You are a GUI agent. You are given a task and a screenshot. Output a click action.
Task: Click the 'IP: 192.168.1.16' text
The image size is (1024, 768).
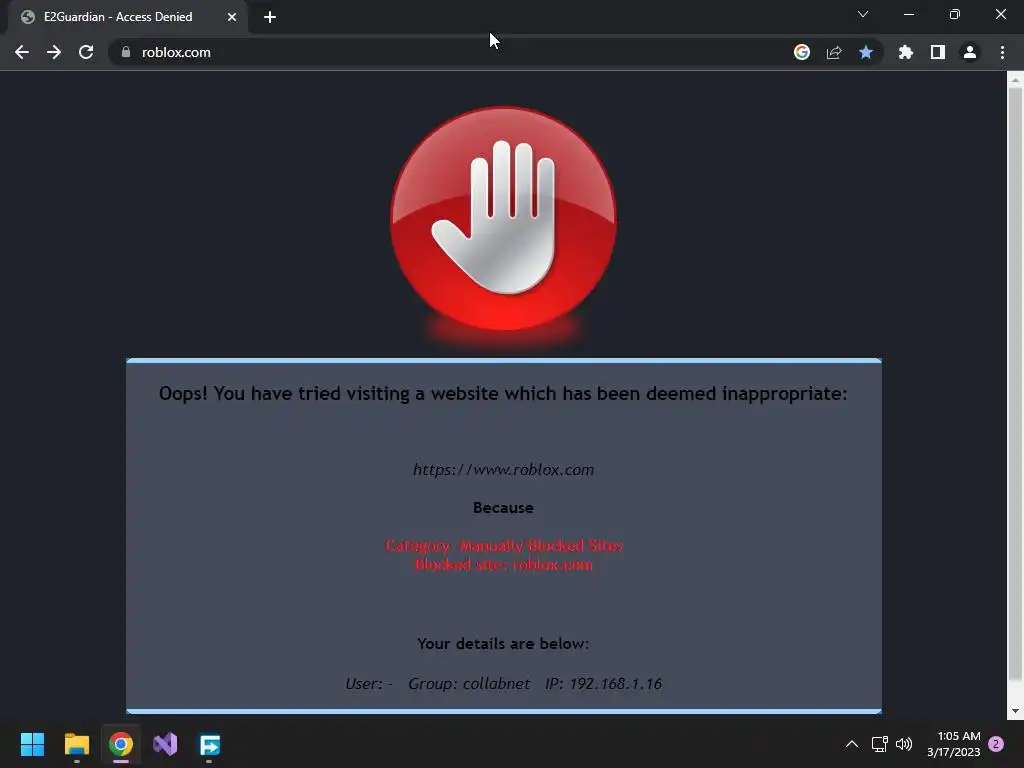[603, 684]
